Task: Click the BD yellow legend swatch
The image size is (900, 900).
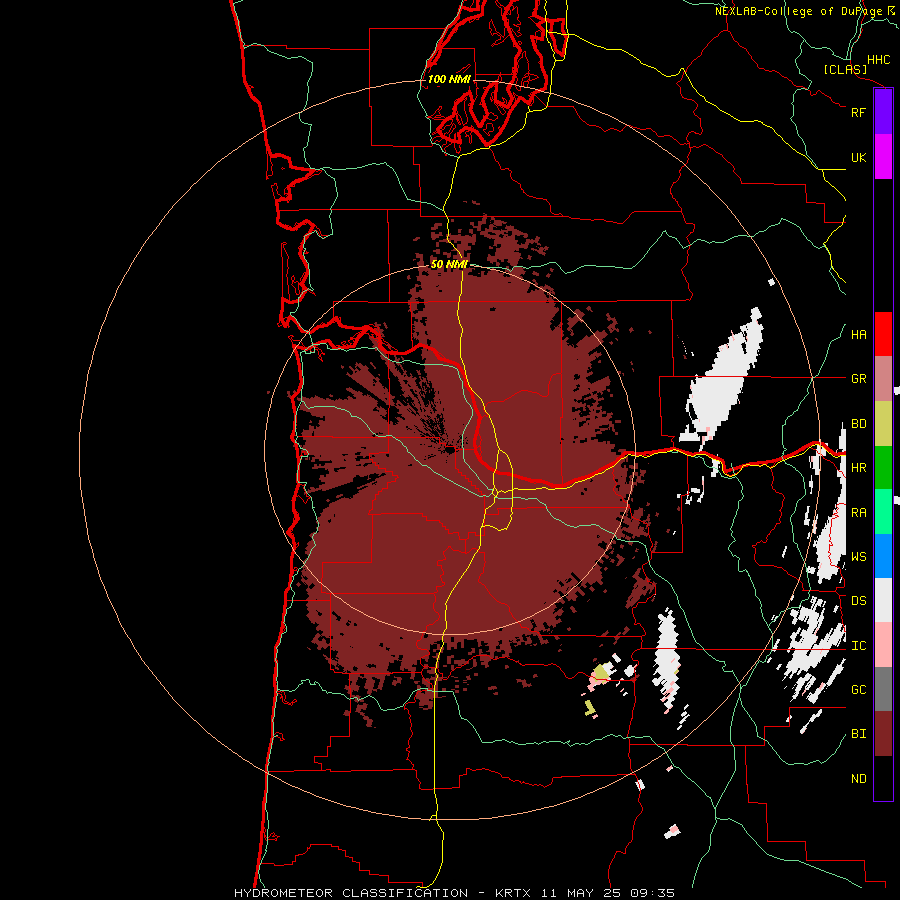Action: [883, 424]
